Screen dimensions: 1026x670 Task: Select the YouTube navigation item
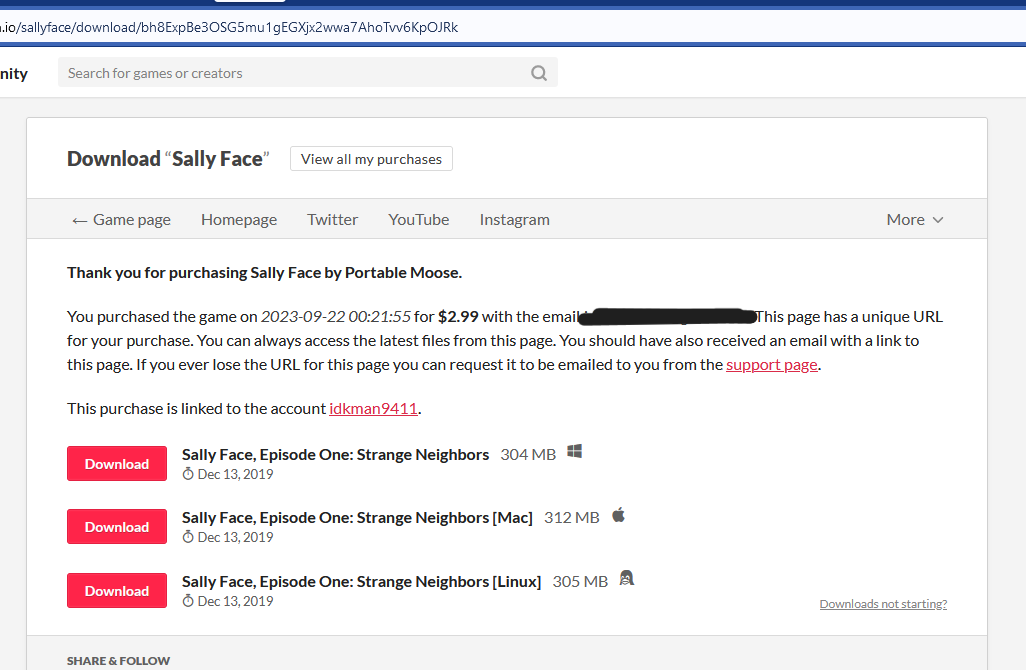pyautogui.click(x=418, y=219)
